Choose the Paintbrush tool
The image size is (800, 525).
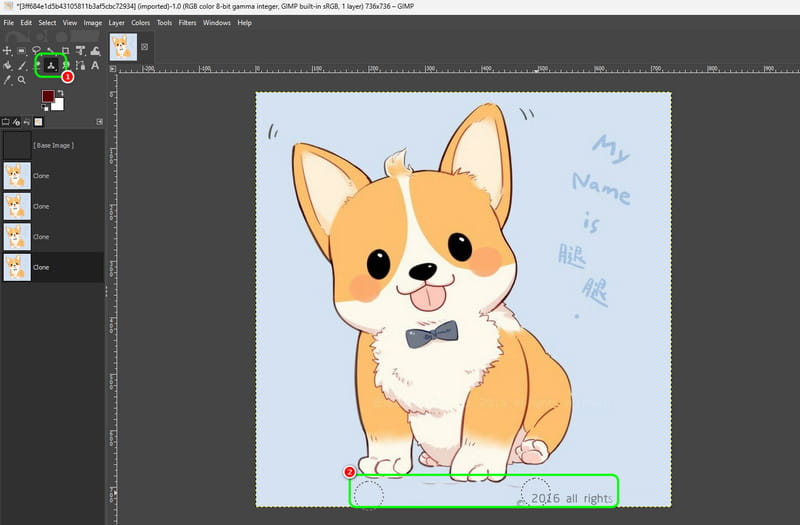22,66
